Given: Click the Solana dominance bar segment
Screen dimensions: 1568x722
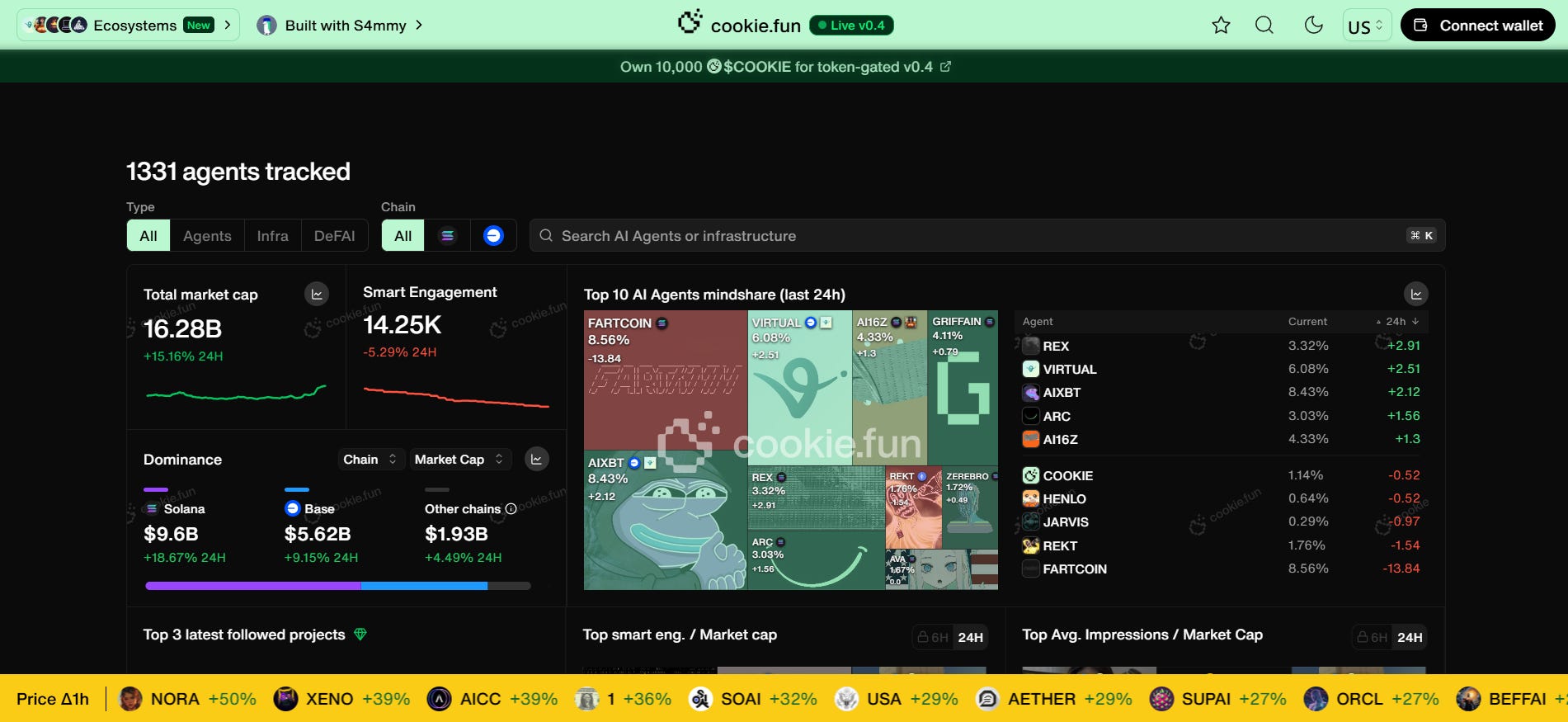Looking at the screenshot, I should point(252,586).
